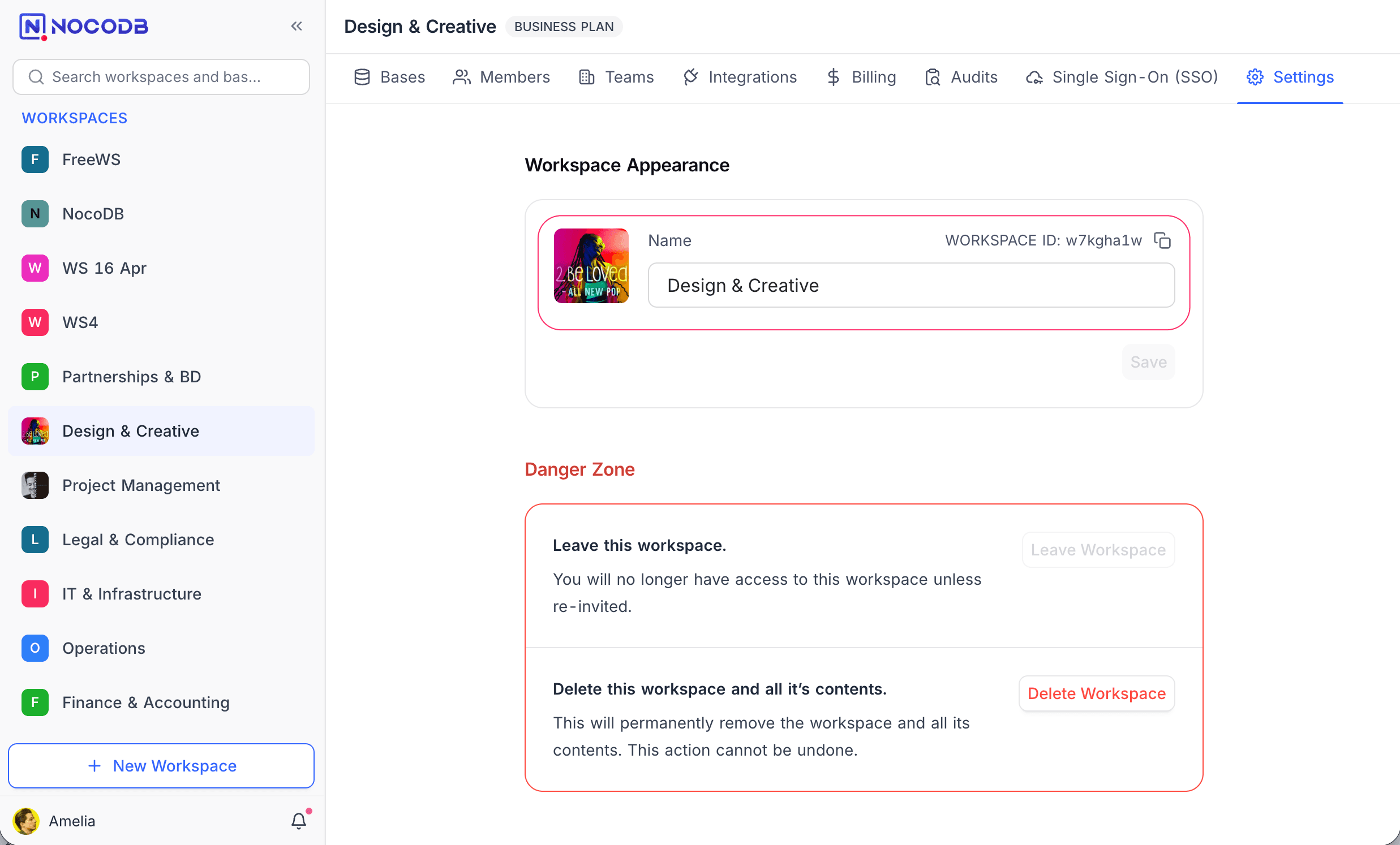This screenshot has height=845, width=1400.
Task: Open the Bases tab
Action: [x=389, y=77]
